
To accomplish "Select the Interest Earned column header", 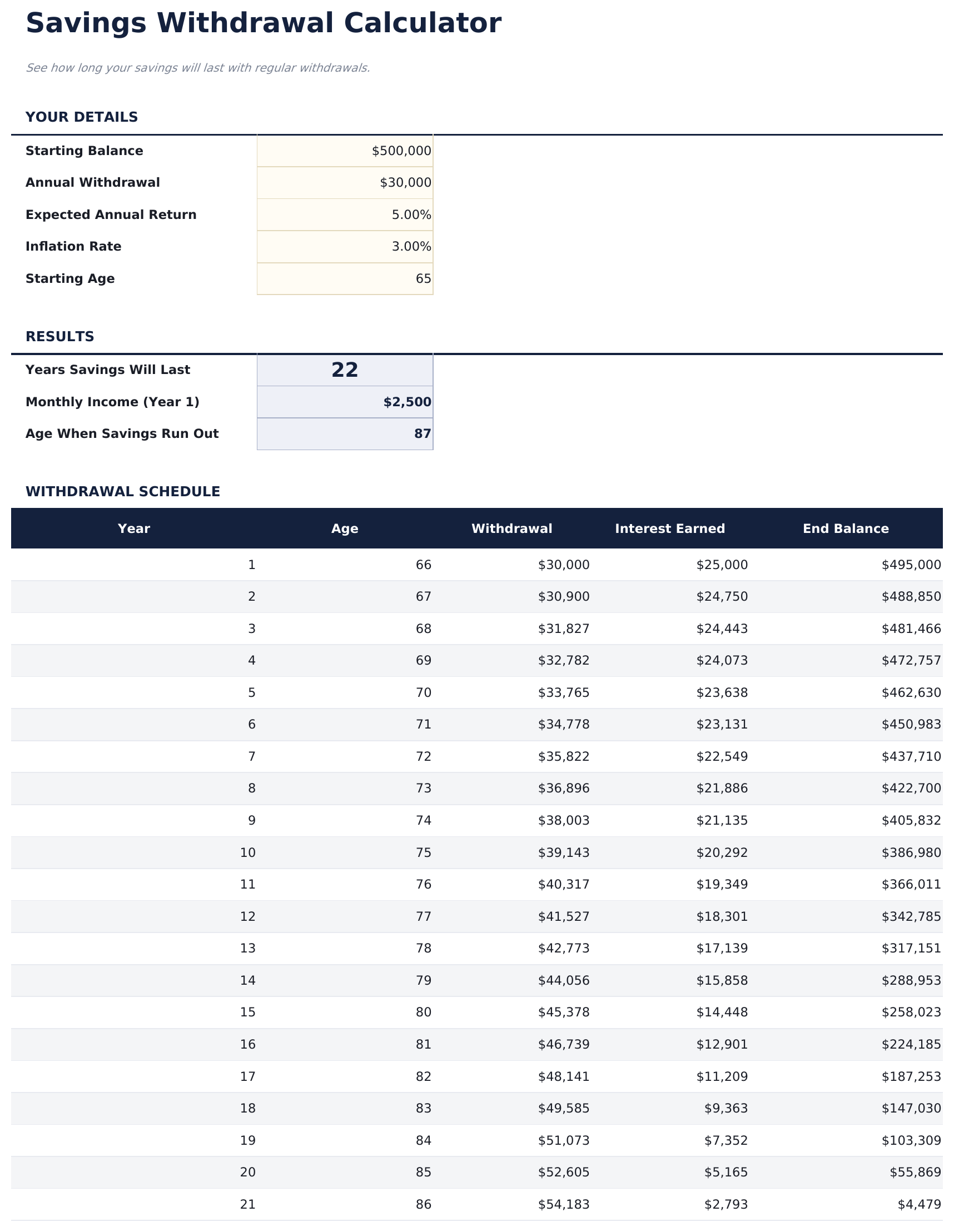I will [669, 528].
